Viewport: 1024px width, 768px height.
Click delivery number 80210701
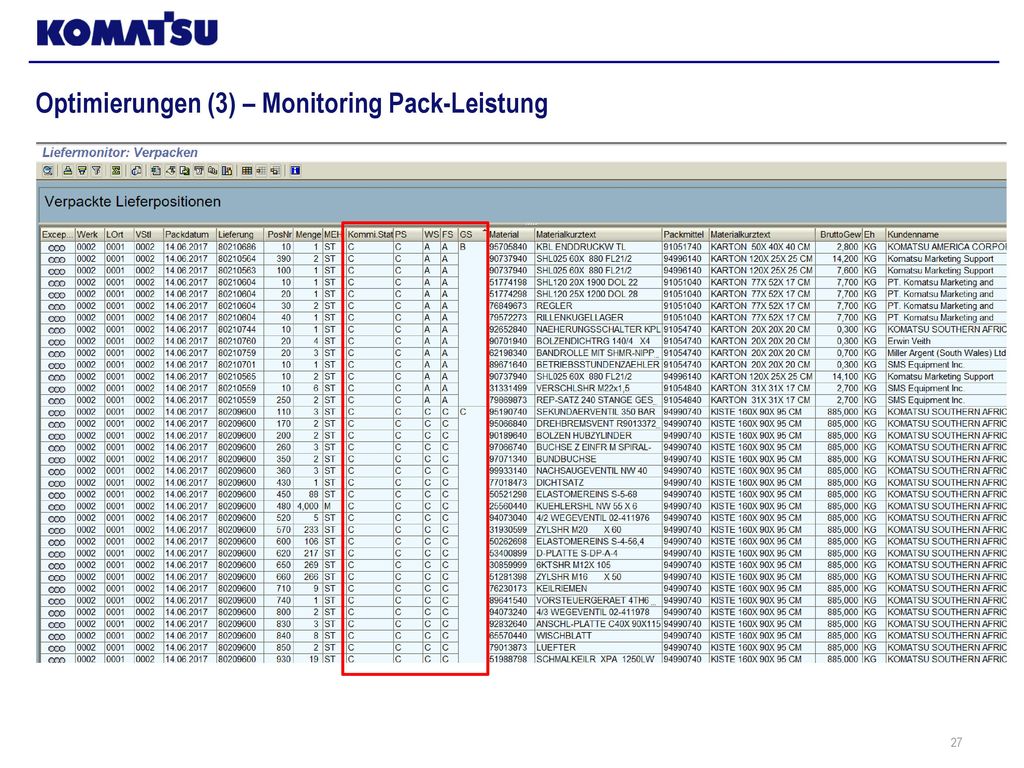pos(237,365)
